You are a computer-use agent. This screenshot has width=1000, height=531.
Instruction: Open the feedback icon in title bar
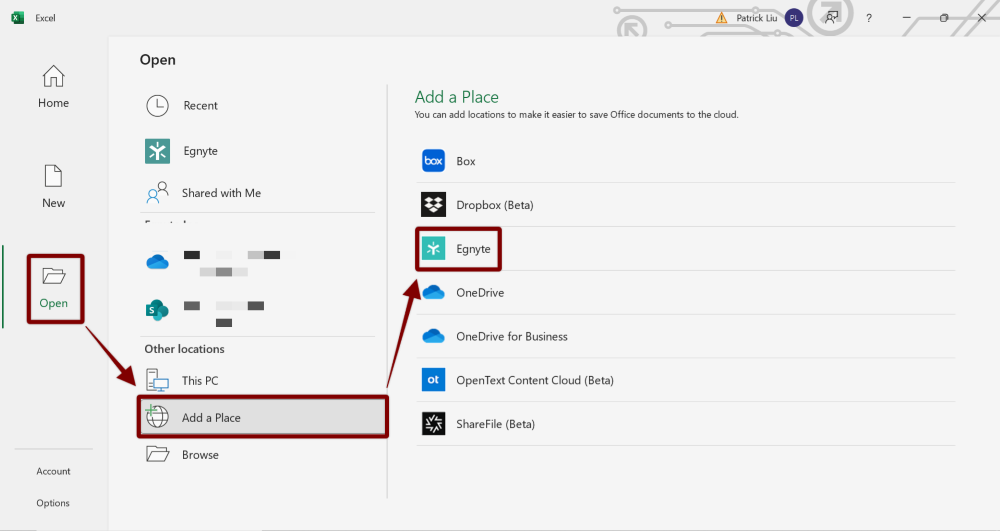click(x=832, y=18)
